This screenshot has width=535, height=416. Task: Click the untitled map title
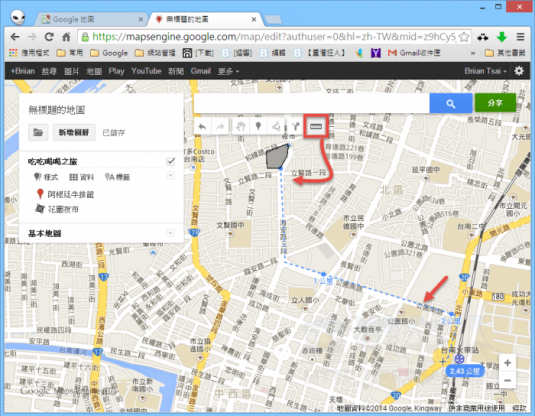click(x=57, y=110)
